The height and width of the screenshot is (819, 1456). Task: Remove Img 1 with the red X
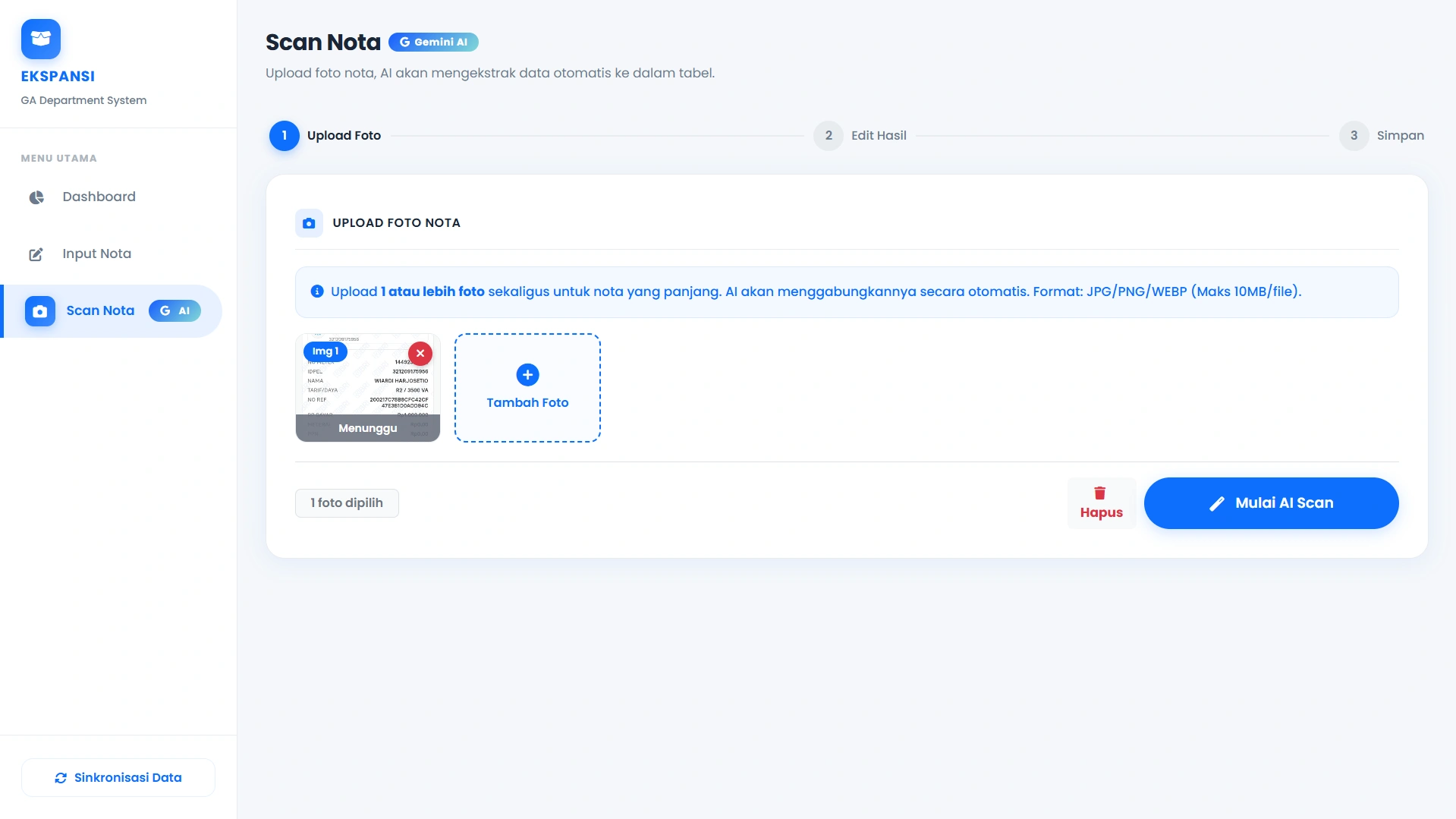pyautogui.click(x=420, y=354)
